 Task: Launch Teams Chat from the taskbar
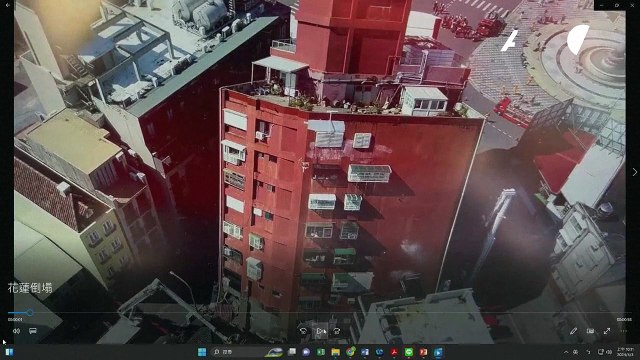306,352
